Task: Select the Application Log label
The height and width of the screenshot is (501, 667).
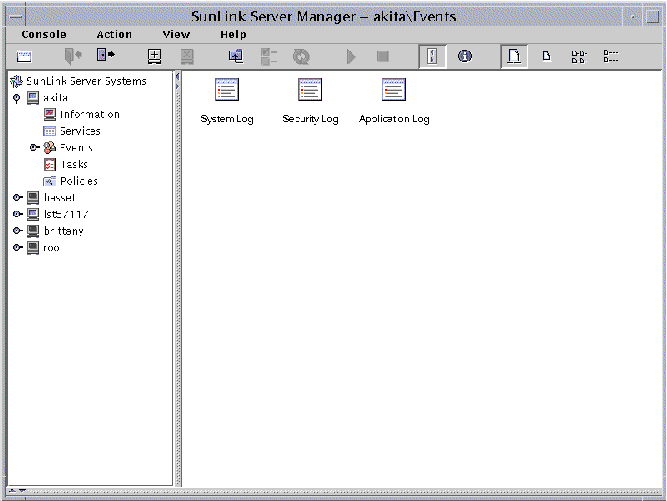Action: (x=394, y=119)
